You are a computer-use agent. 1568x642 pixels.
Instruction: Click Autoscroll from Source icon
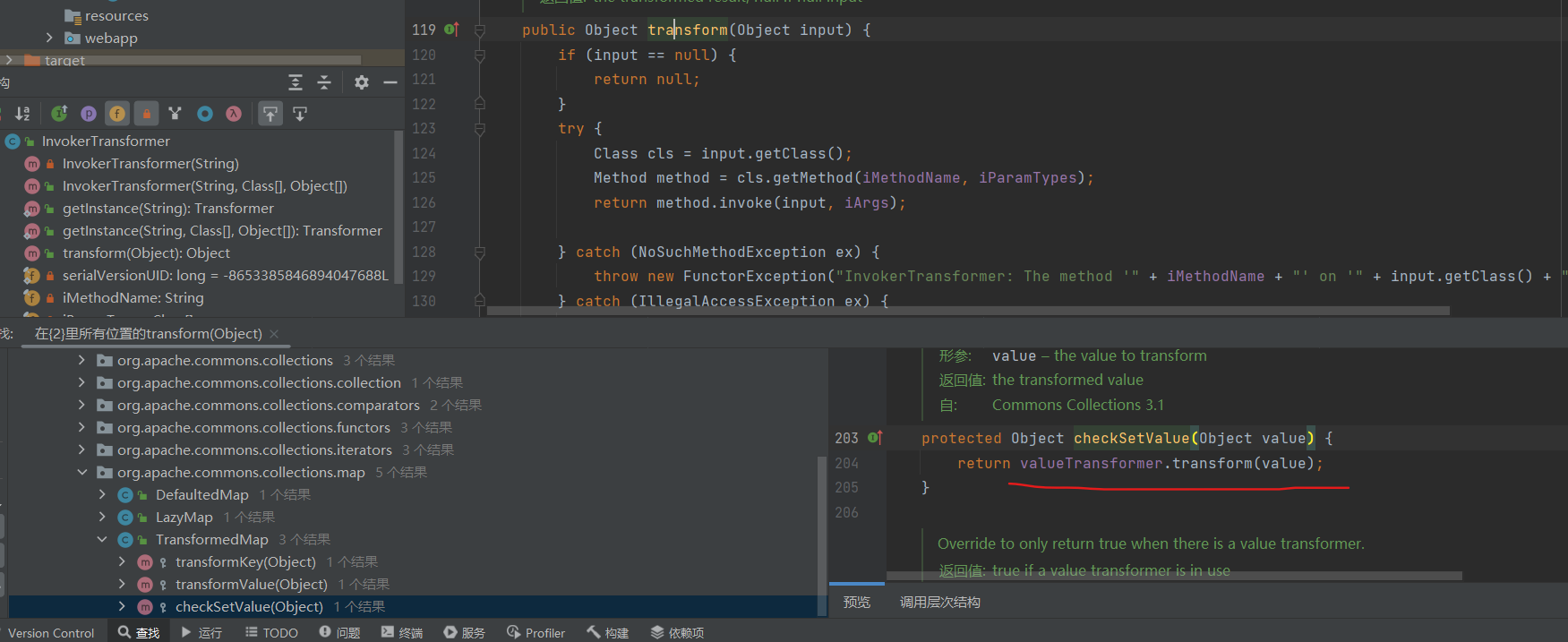tap(300, 114)
